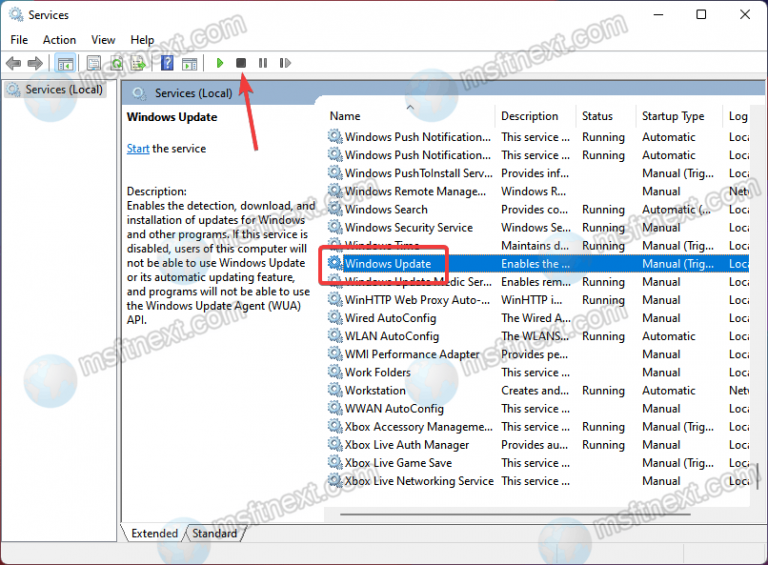Click gear icon beside Windows Search
The width and height of the screenshot is (768, 565).
[x=335, y=209]
